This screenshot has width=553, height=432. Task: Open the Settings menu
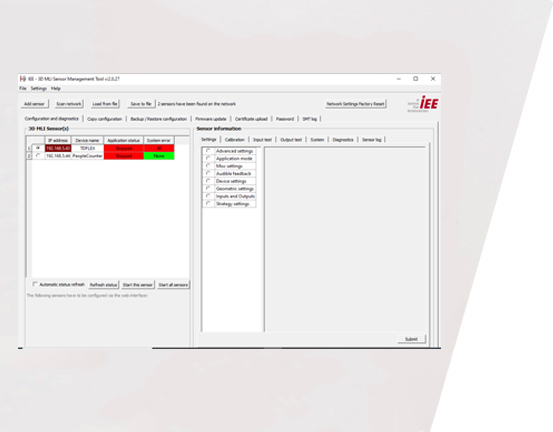39,88
